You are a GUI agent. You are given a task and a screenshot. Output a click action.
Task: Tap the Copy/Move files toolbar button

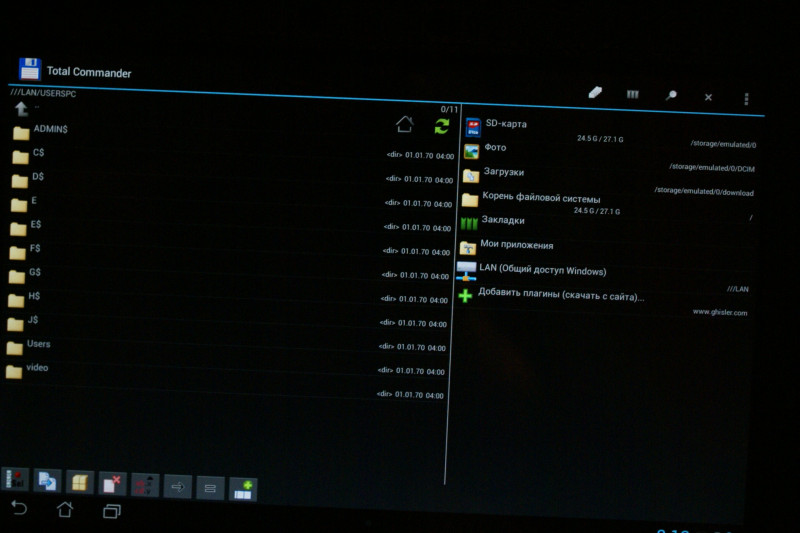tap(47, 480)
